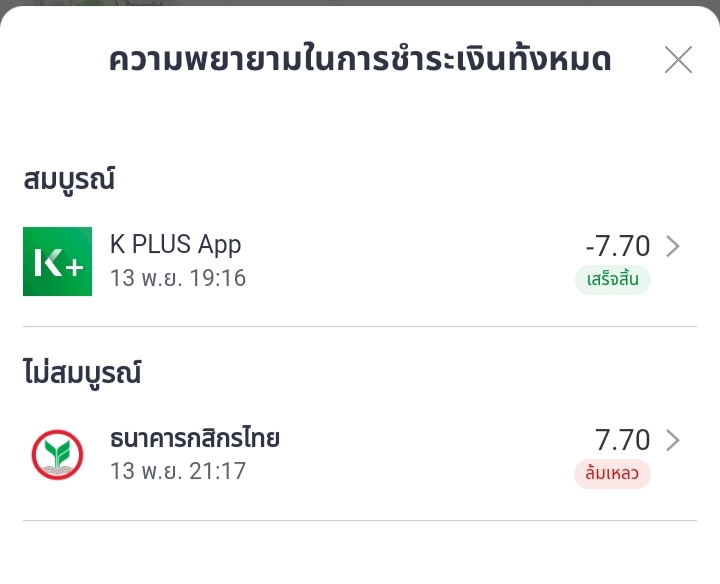This screenshot has width=720, height=584.
Task: Tap the Kasikorn Bank round logo
Action: pyautogui.click(x=57, y=455)
